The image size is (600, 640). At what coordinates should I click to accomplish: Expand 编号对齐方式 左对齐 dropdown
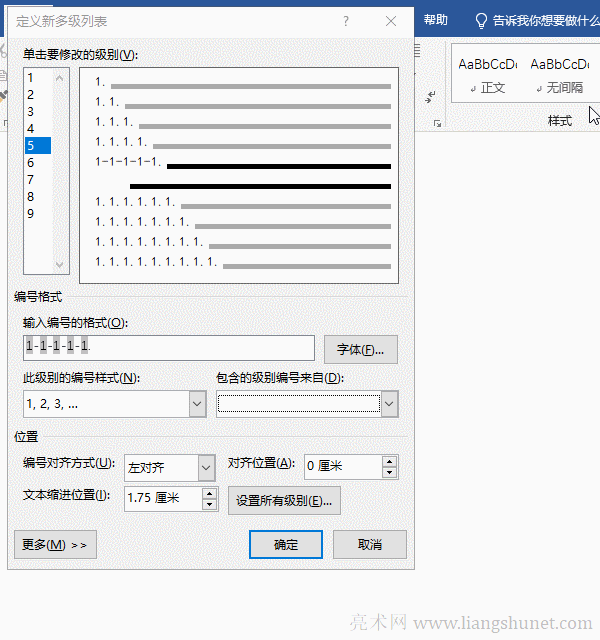206,467
